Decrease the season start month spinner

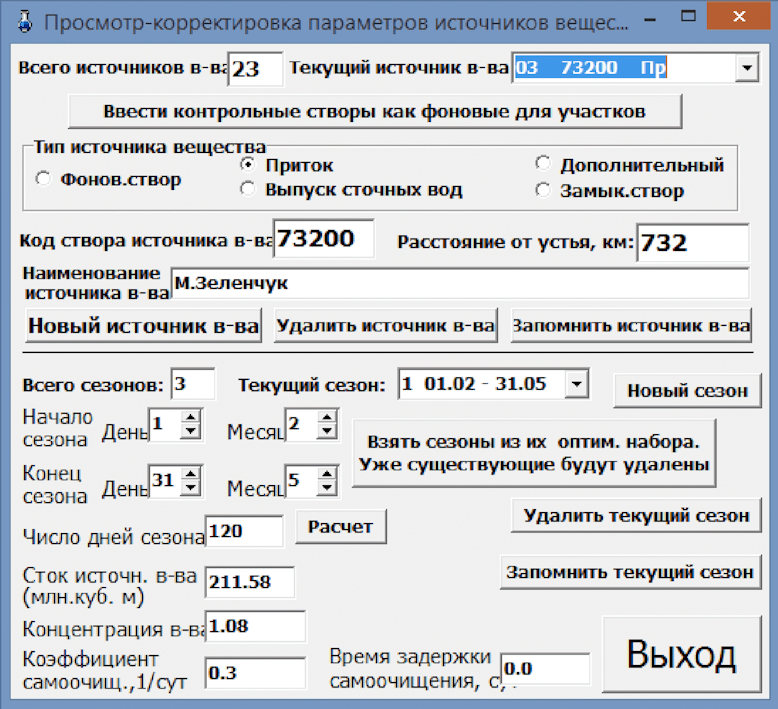pyautogui.click(x=327, y=432)
